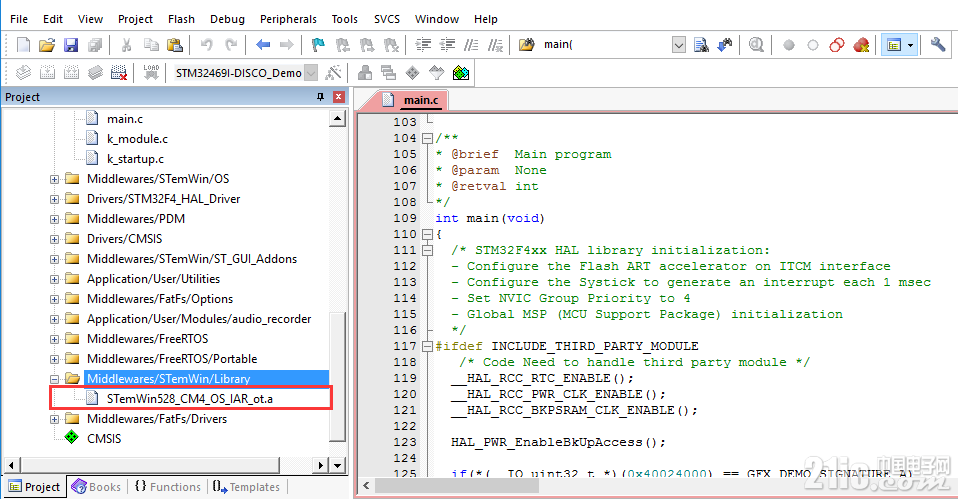Viewport: 958px width, 499px height.
Task: Translate the current file with toolbar icon
Action: point(23,73)
